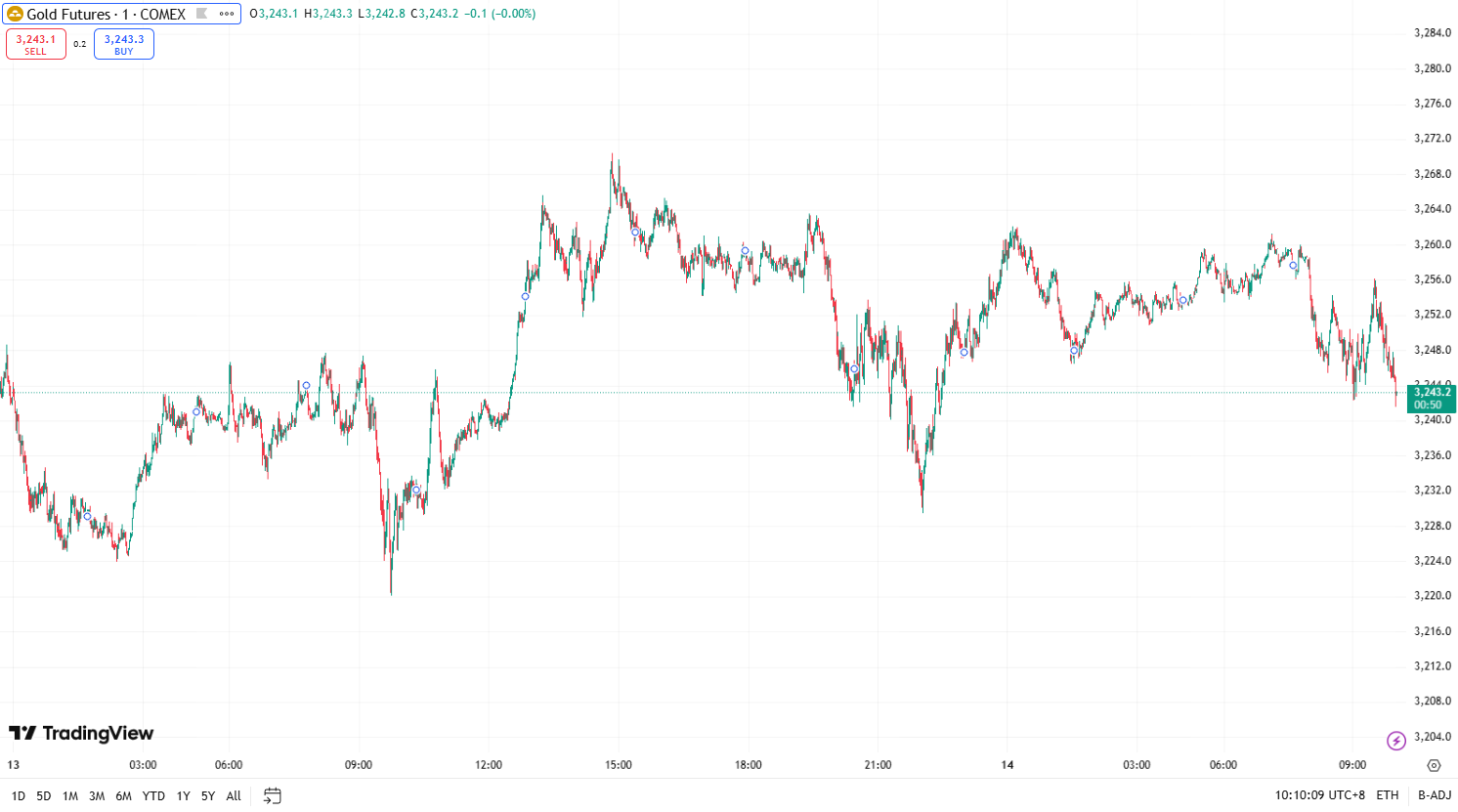Open chart settings hexagon icon
The image size is (1458, 812).
tap(1434, 765)
